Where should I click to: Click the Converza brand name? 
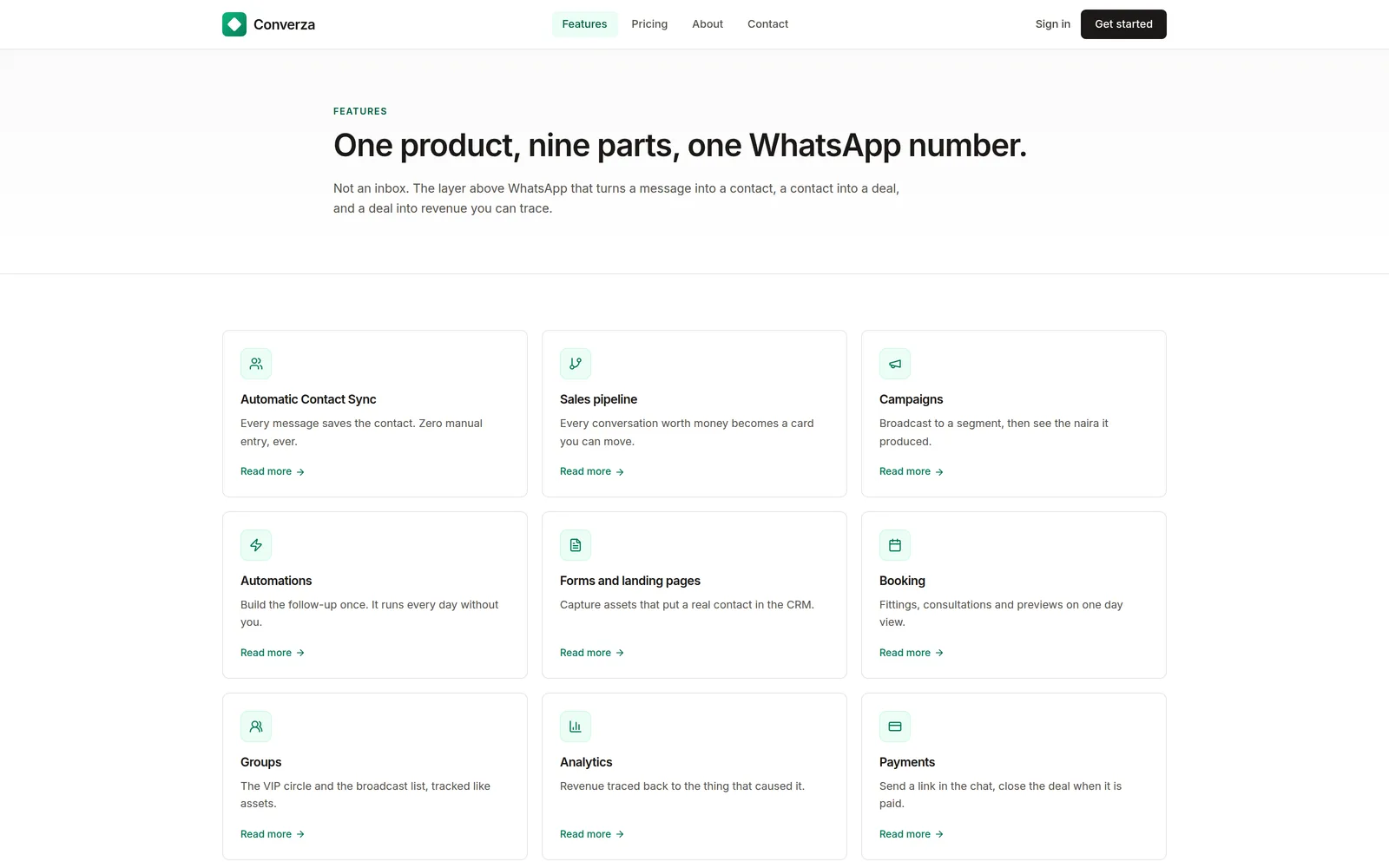click(284, 24)
